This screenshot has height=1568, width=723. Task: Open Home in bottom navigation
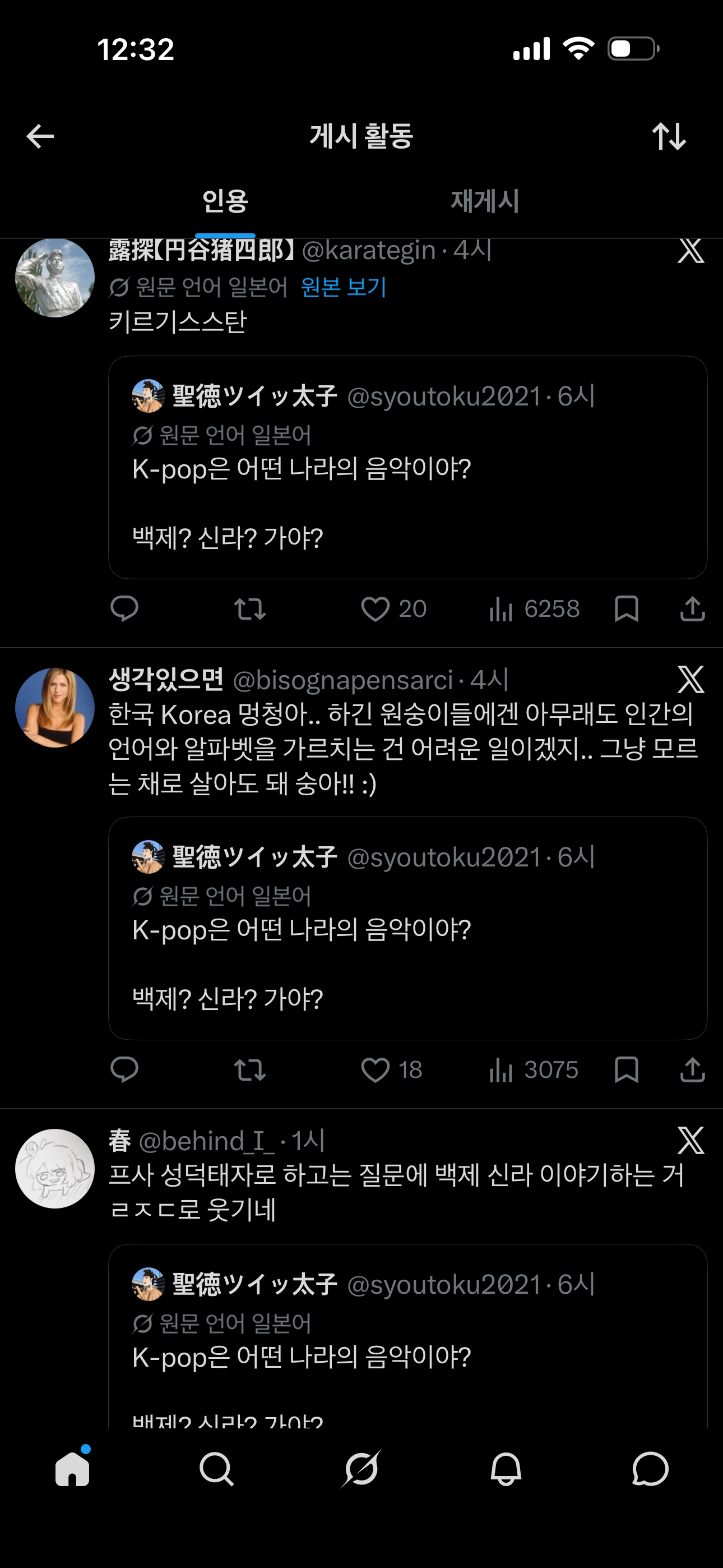tap(72, 1469)
